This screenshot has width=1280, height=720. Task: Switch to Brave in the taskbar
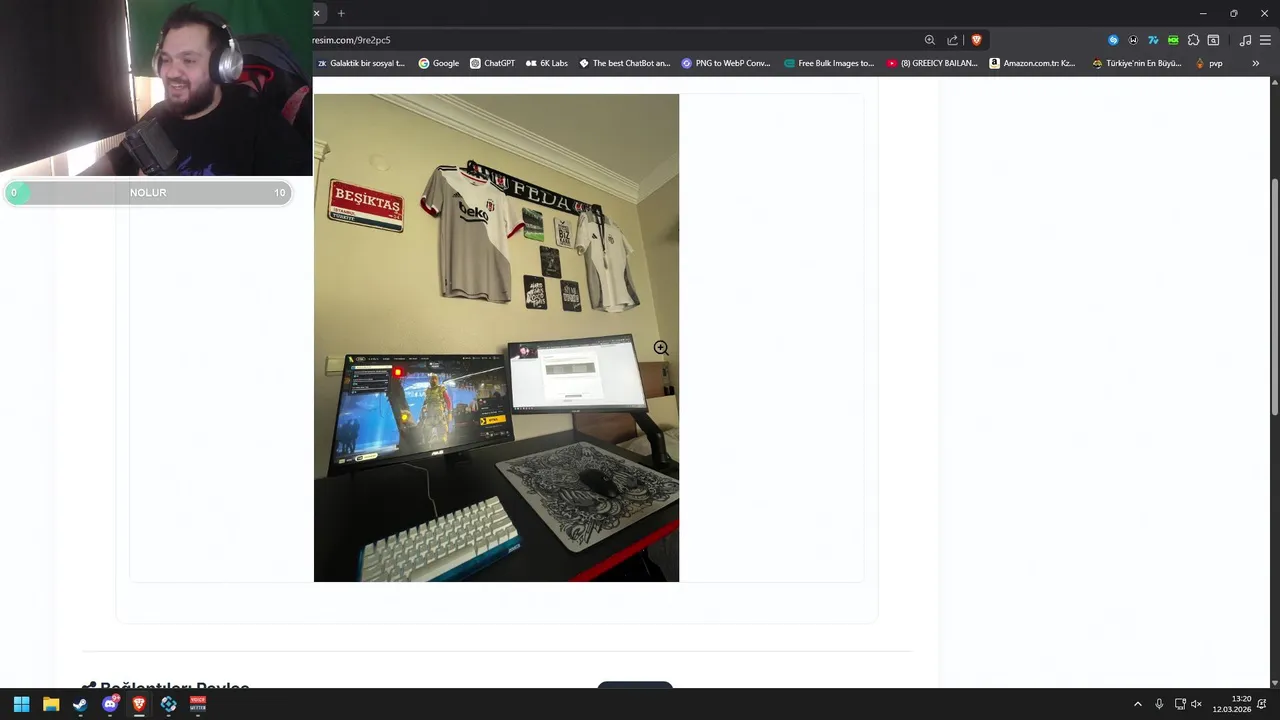pos(139,704)
